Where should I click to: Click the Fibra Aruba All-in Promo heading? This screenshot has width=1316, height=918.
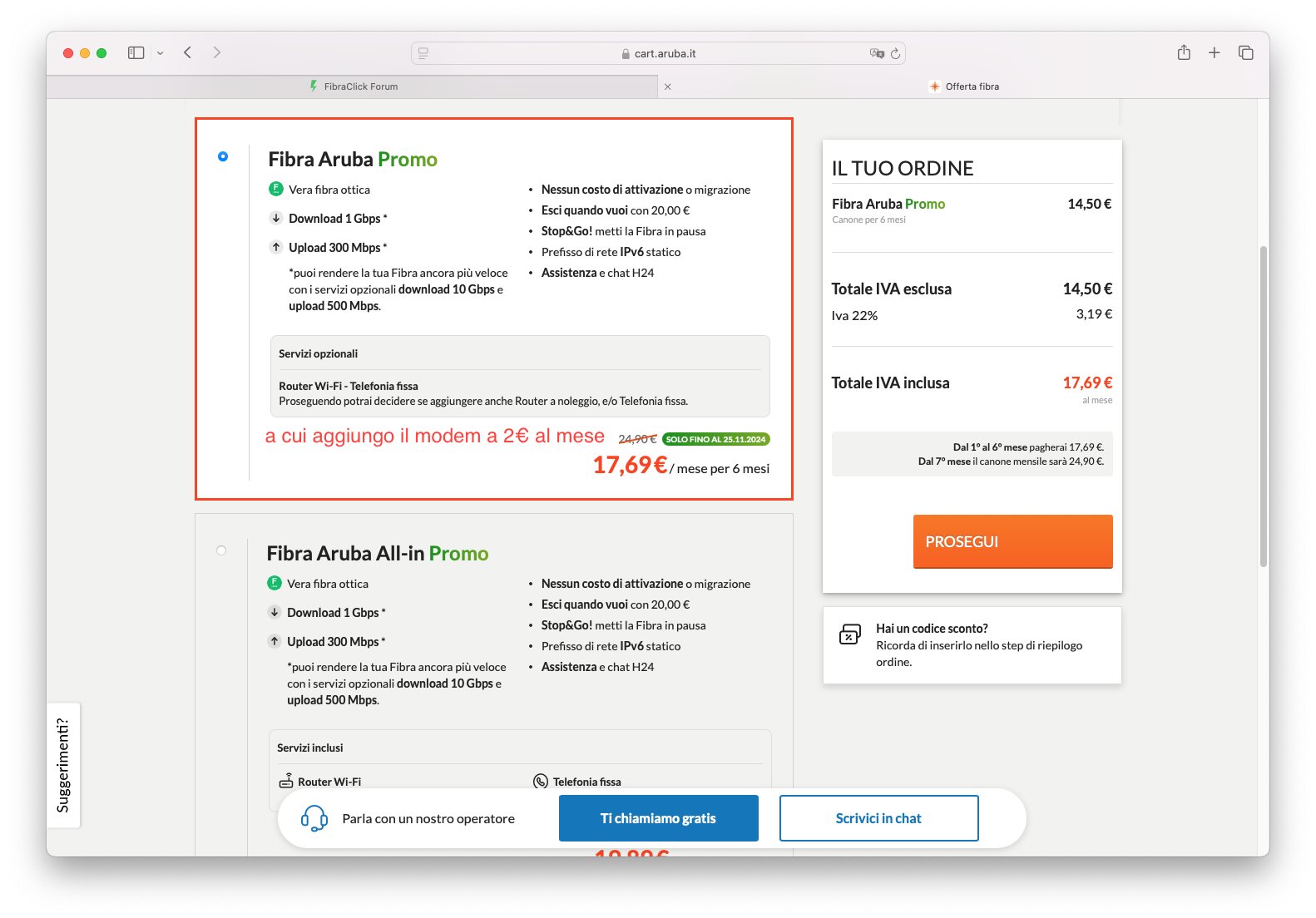pyautogui.click(x=378, y=553)
